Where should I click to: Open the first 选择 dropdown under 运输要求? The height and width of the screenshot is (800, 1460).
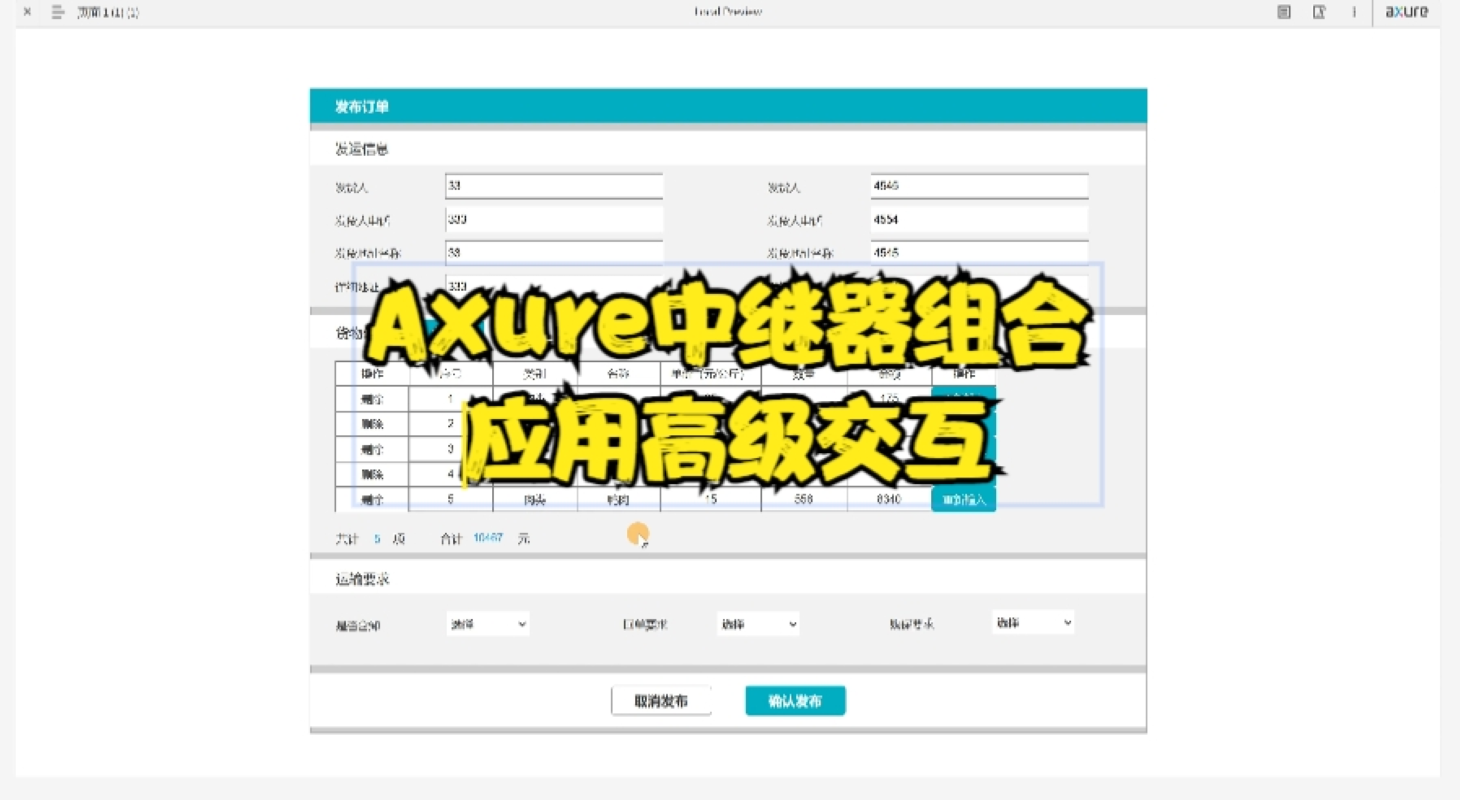[x=488, y=624]
